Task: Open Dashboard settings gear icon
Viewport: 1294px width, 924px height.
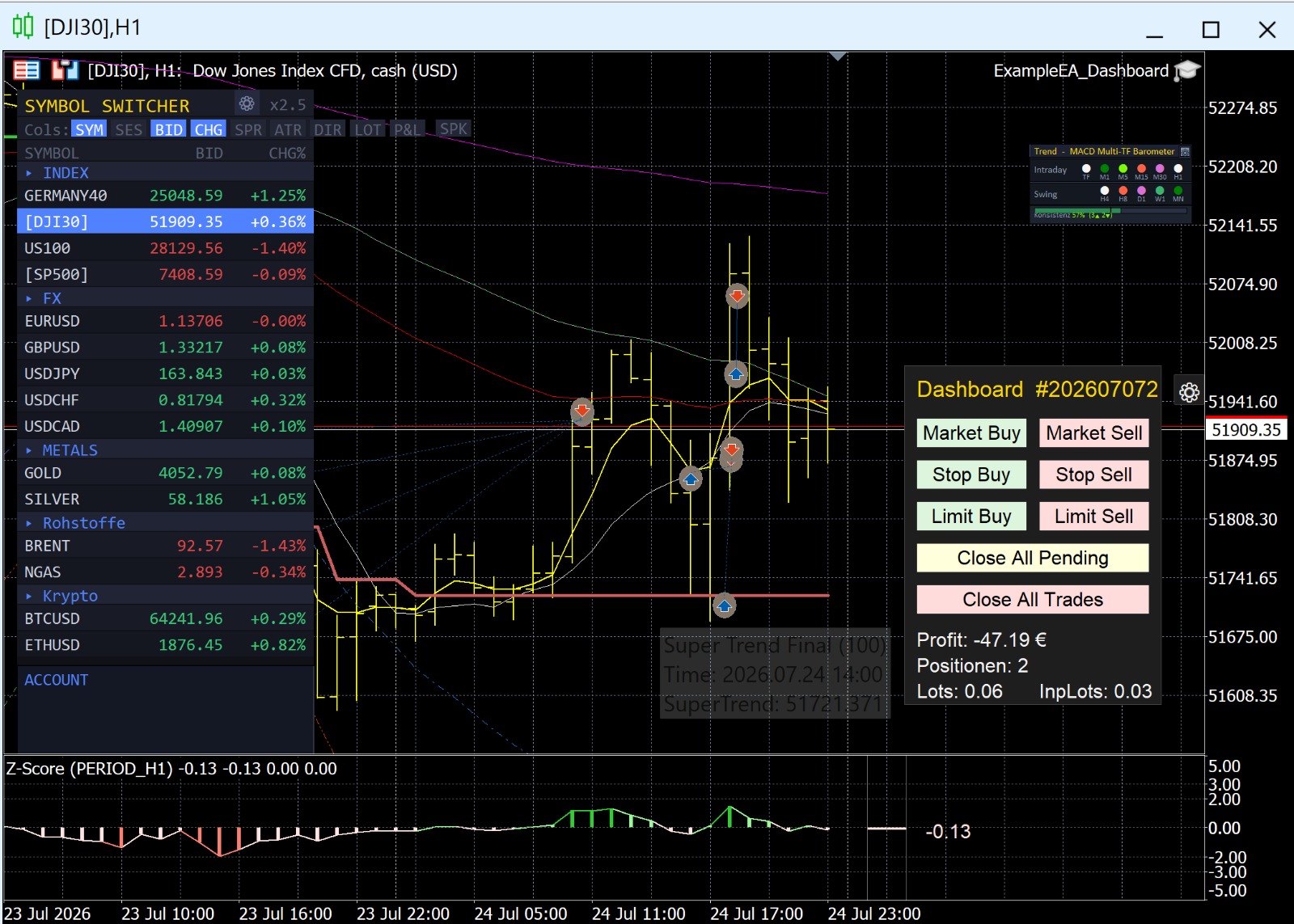Action: click(x=1189, y=392)
